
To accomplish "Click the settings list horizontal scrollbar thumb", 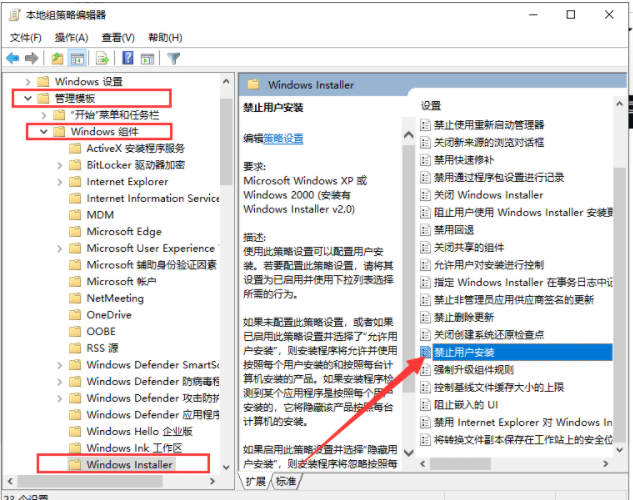I will pos(460,464).
